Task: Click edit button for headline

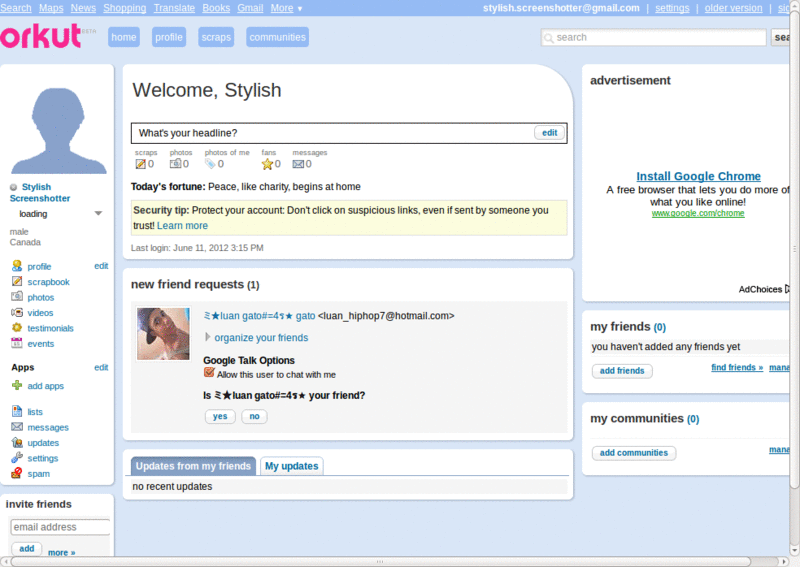Action: click(549, 133)
